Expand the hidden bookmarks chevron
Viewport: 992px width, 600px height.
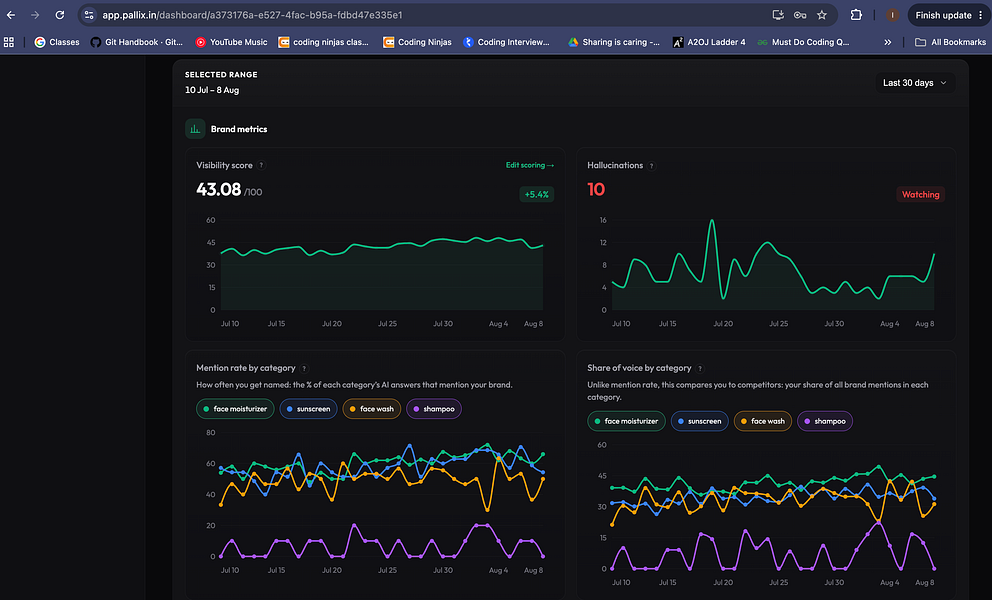click(x=888, y=42)
